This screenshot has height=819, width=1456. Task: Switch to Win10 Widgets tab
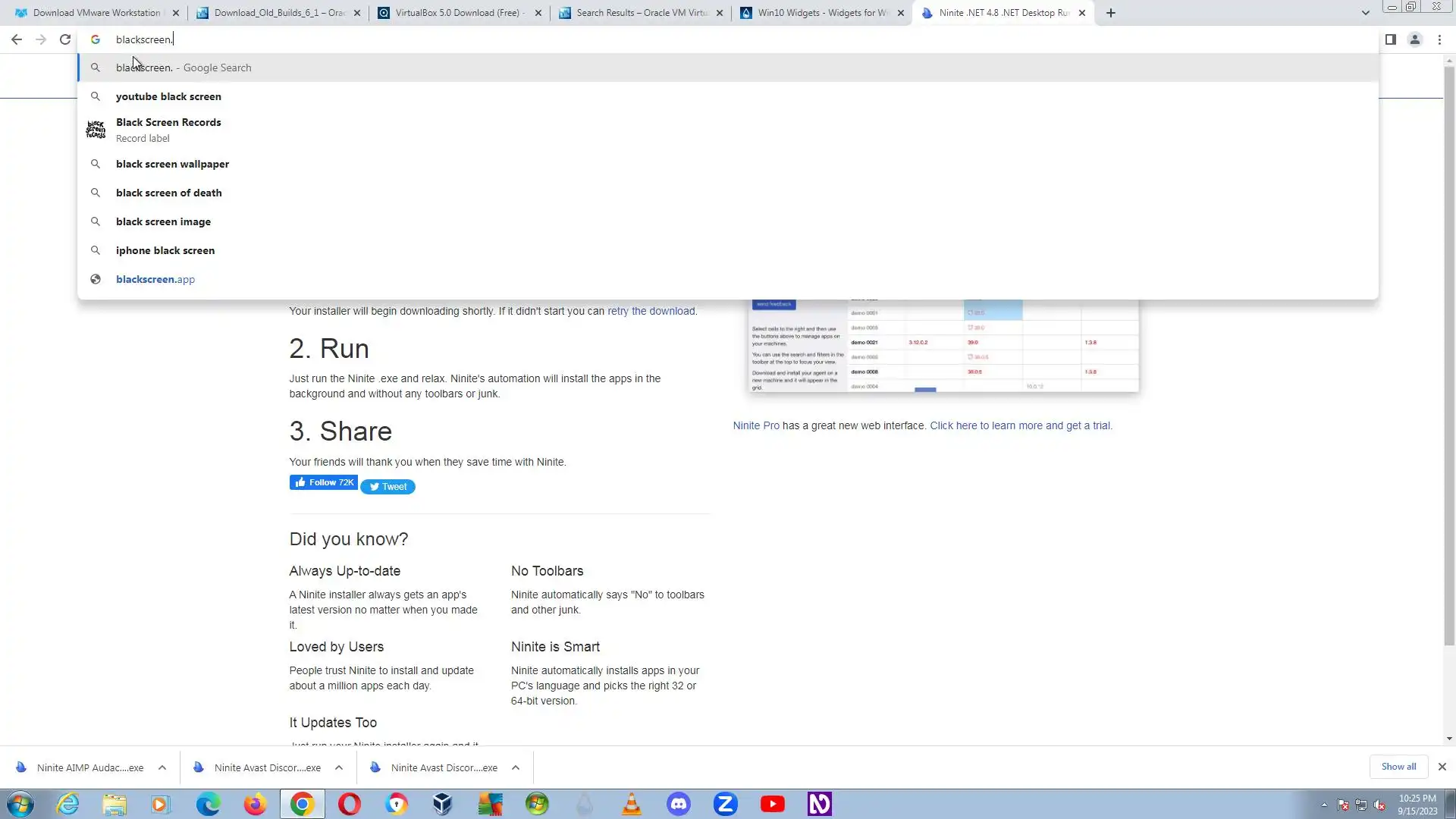822,13
